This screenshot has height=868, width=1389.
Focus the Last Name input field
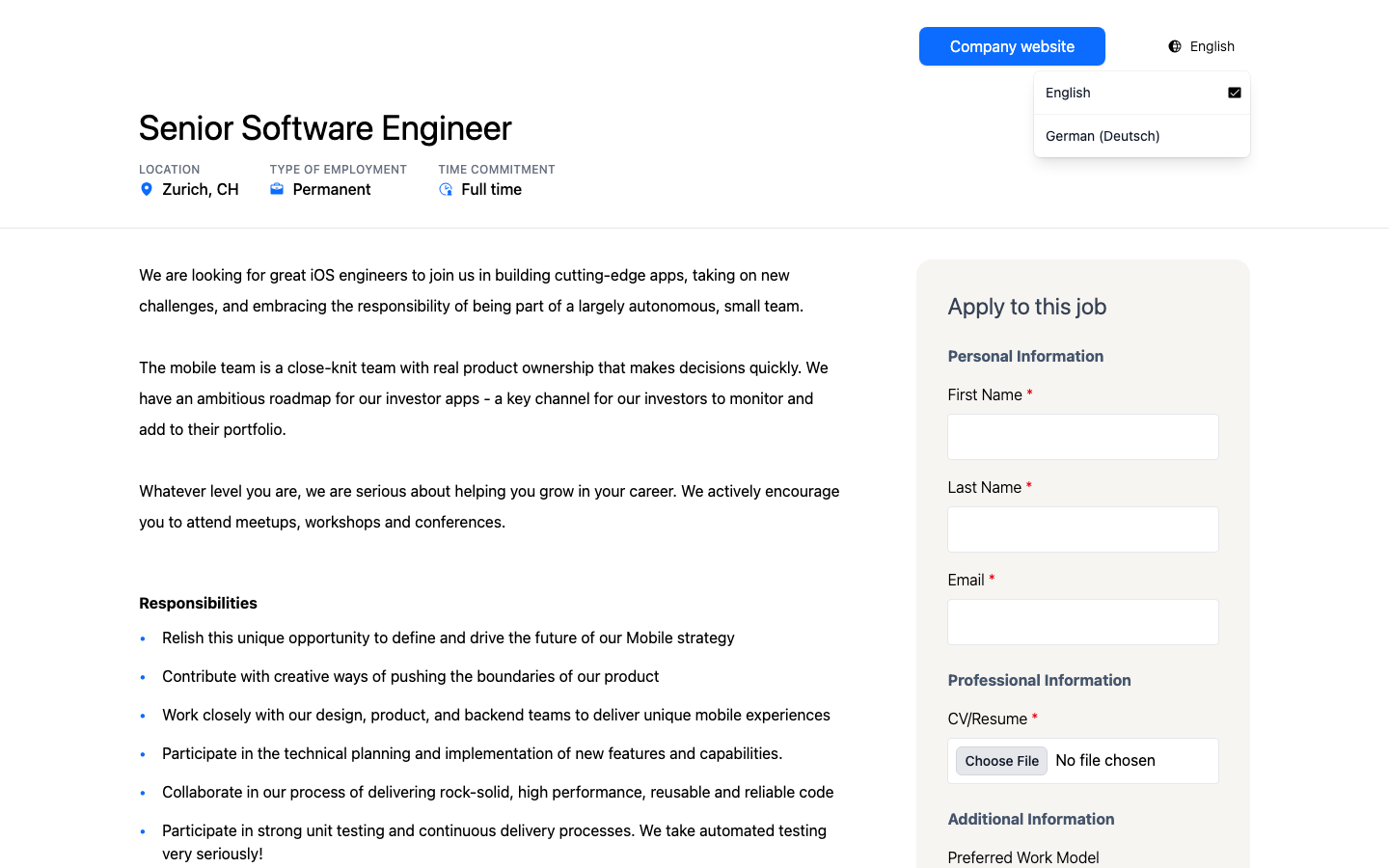coord(1083,529)
